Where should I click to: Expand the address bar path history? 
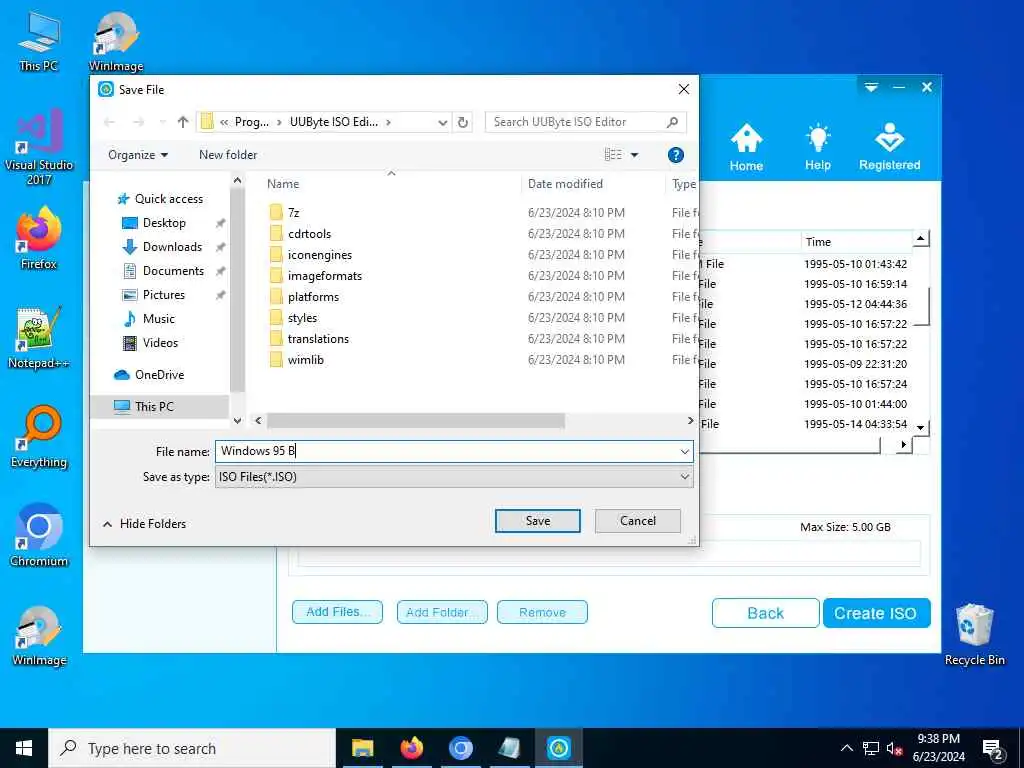(442, 122)
